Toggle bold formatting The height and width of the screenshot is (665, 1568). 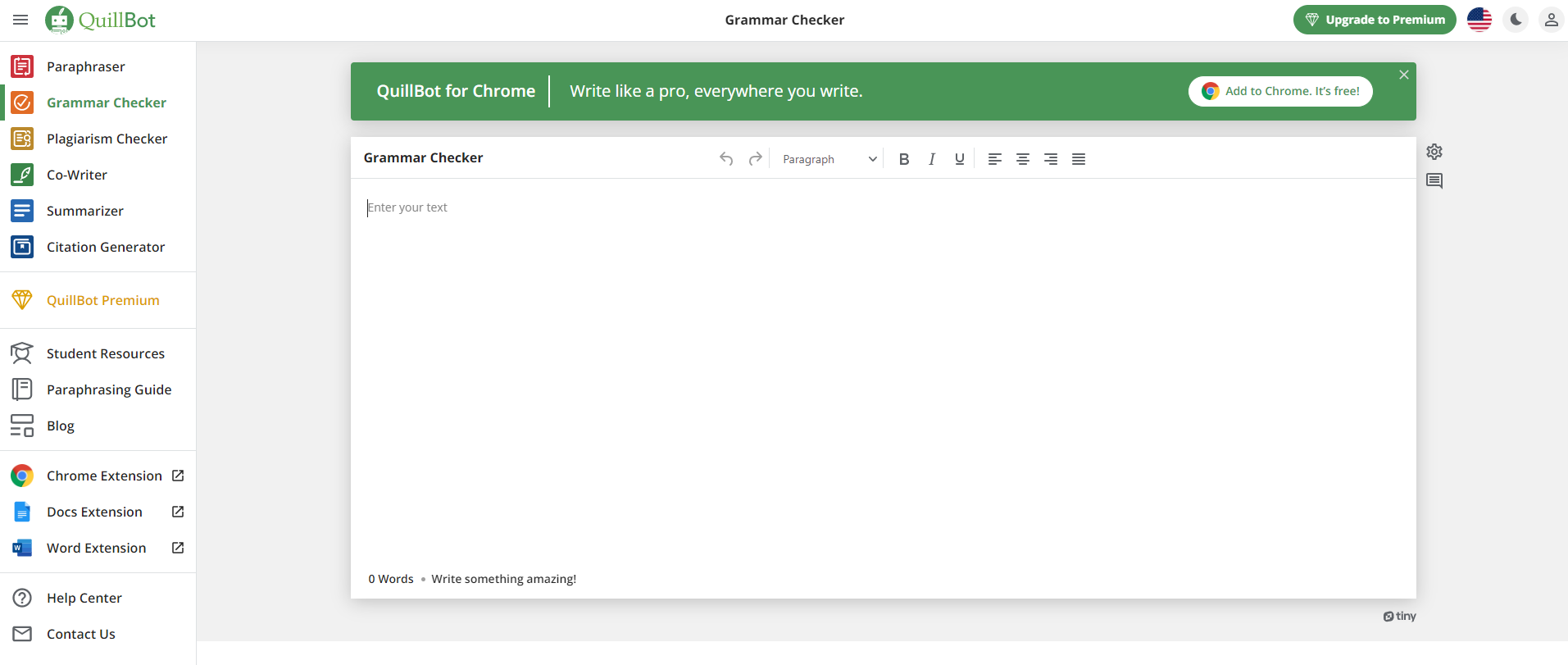[x=904, y=159]
